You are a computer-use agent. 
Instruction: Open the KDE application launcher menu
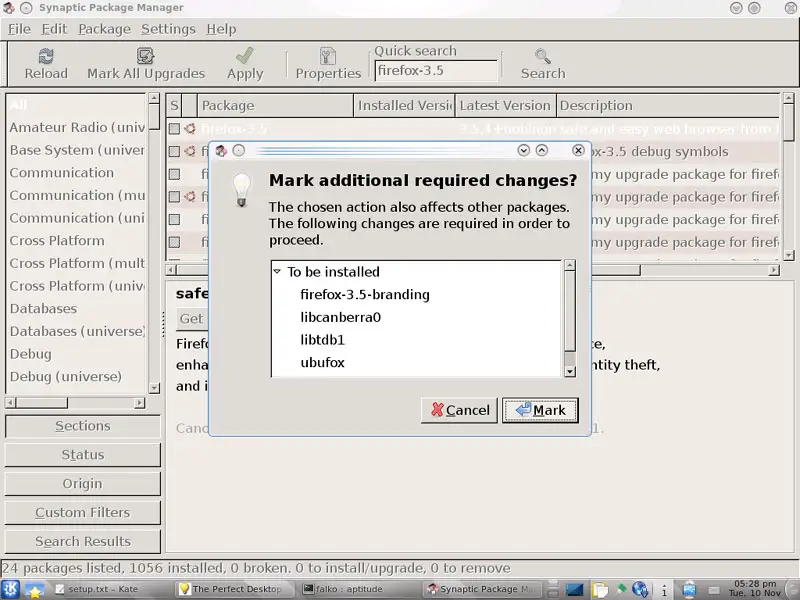[x=11, y=589]
